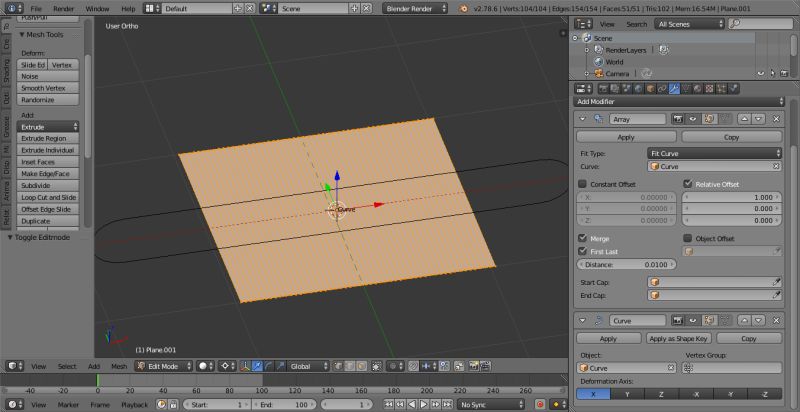
Task: Open the Constraints chain-link properties tab
Action: tap(662, 88)
